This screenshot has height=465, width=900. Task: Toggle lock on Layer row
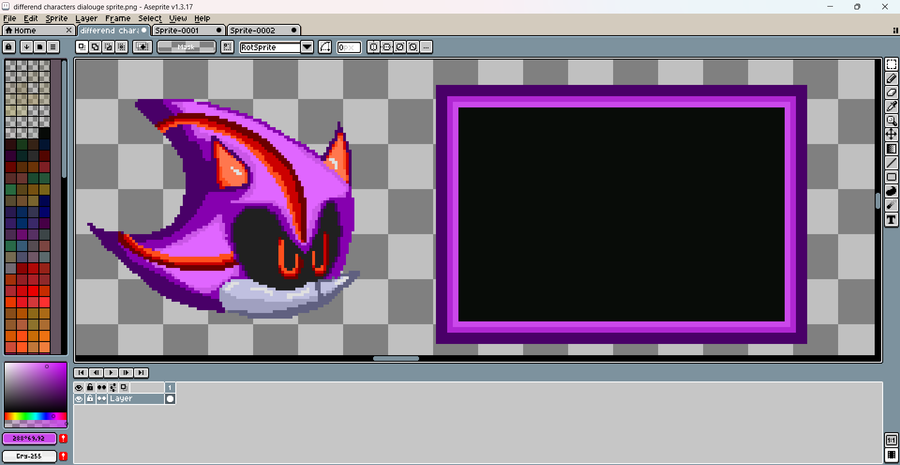[90, 398]
